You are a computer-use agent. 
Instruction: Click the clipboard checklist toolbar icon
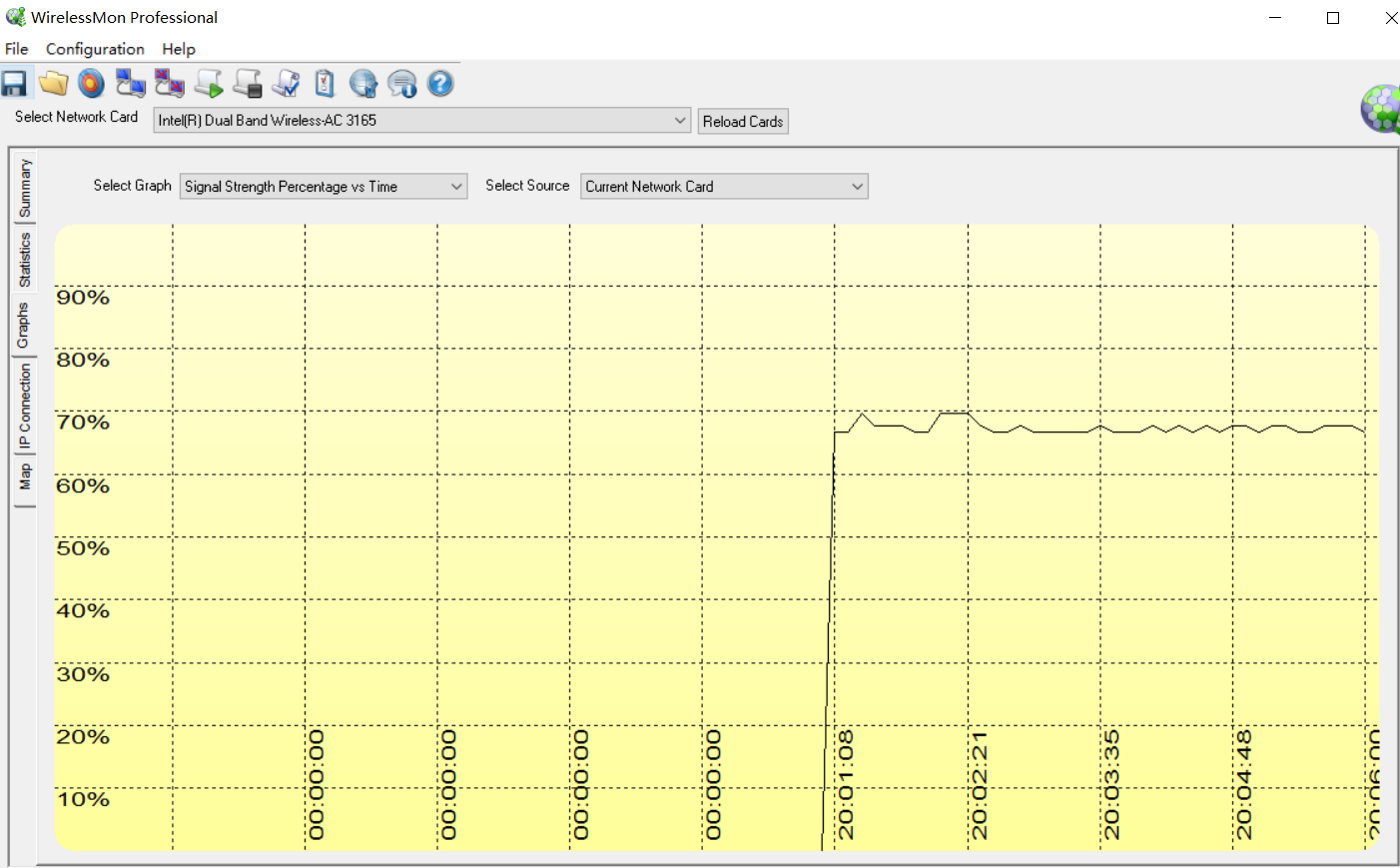tap(325, 84)
